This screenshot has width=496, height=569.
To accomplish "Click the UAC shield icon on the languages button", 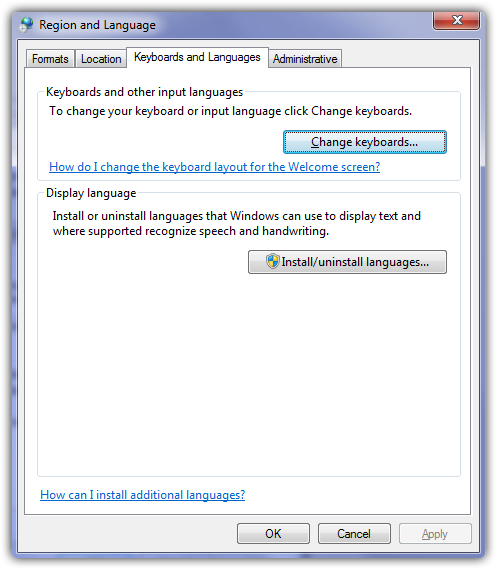I will [272, 261].
